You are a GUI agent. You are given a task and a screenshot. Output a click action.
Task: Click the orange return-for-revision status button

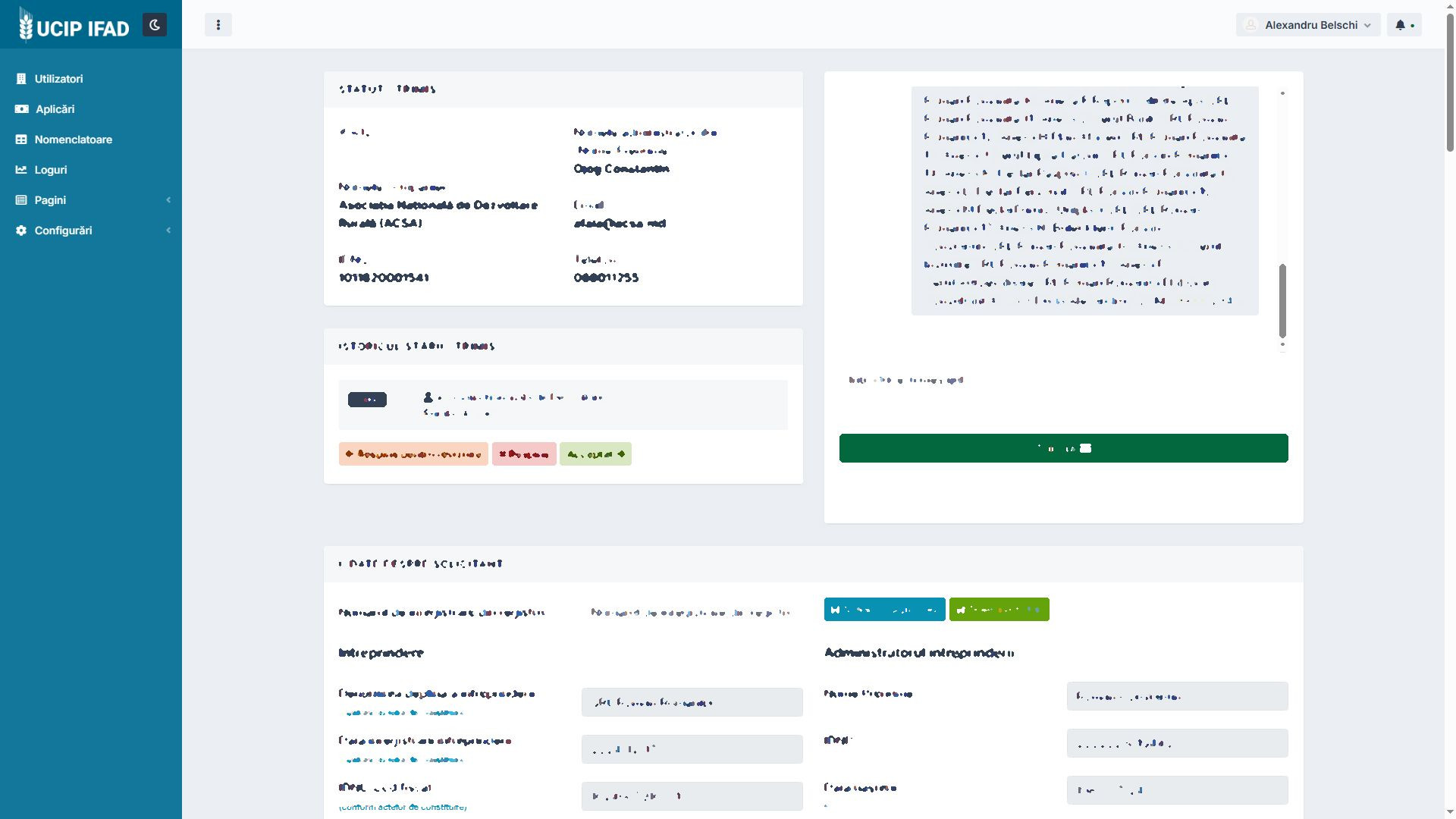tap(413, 454)
